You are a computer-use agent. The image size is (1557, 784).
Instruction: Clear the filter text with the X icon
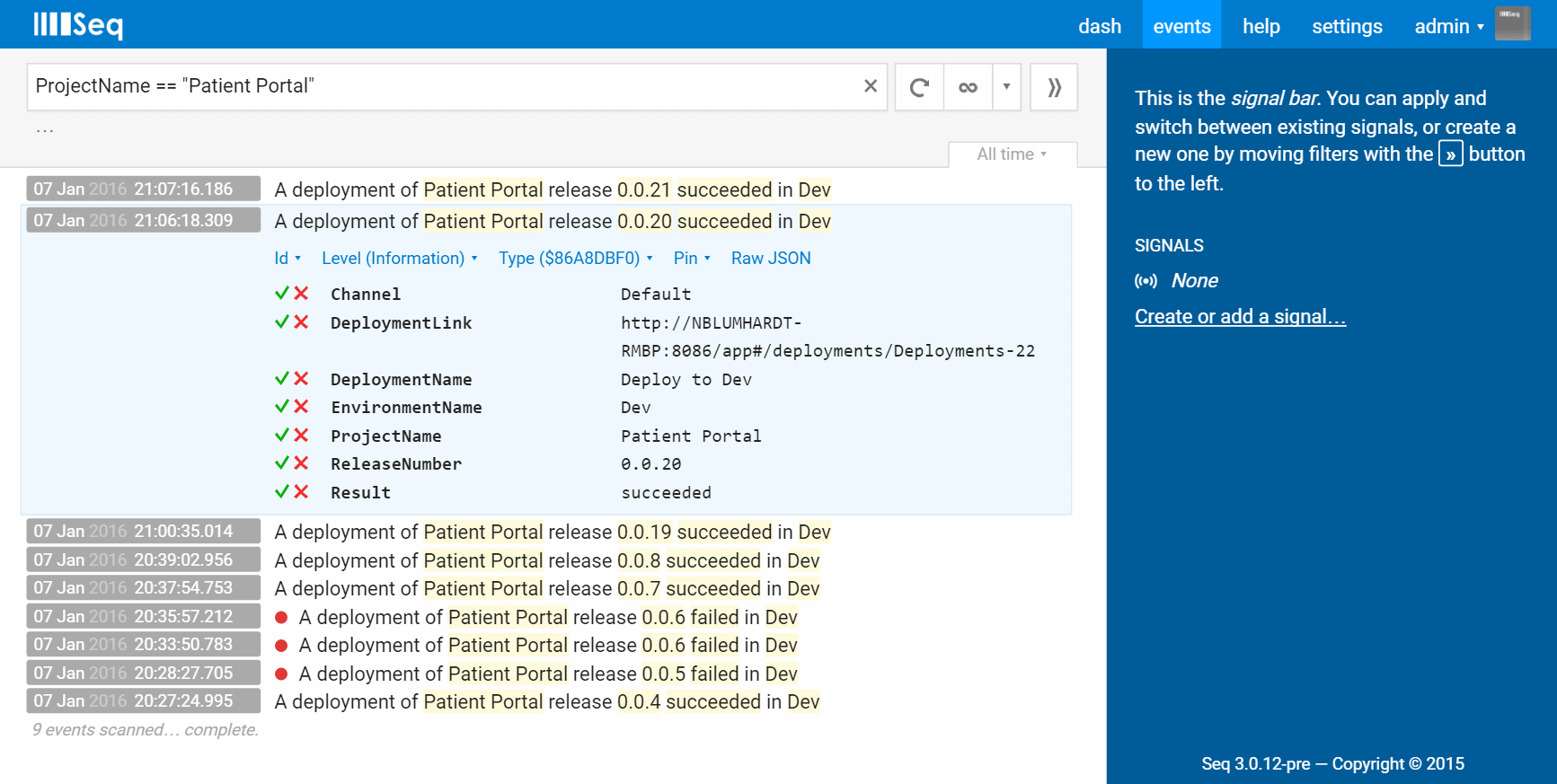[870, 86]
